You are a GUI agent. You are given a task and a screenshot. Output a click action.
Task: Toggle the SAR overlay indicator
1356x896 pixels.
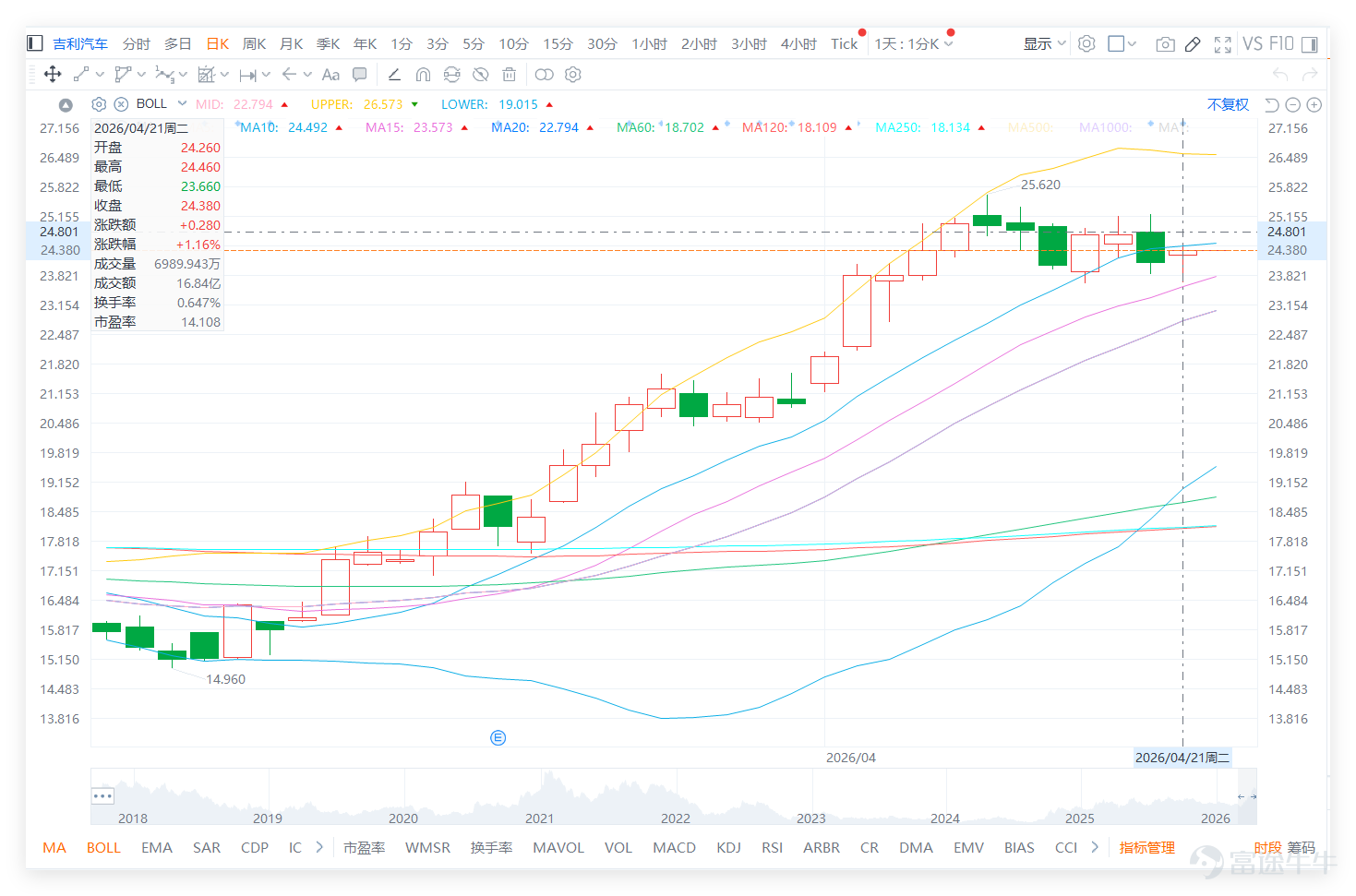coord(207,847)
